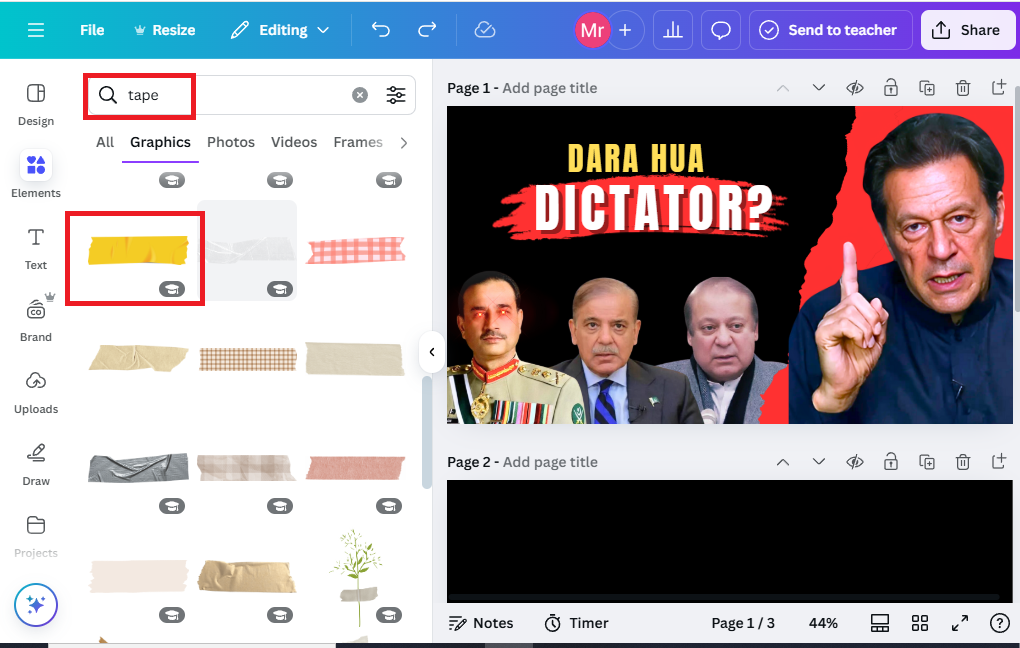Duplicate Page 1 using the copy icon

pyautogui.click(x=927, y=88)
